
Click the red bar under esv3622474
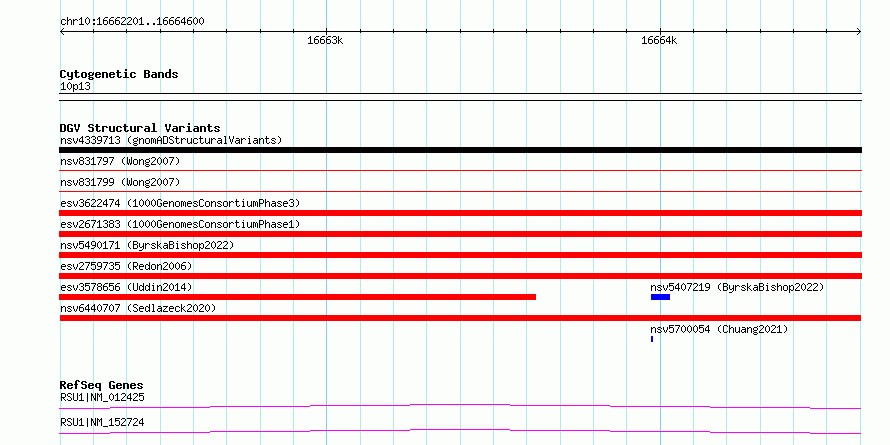pyautogui.click(x=460, y=213)
